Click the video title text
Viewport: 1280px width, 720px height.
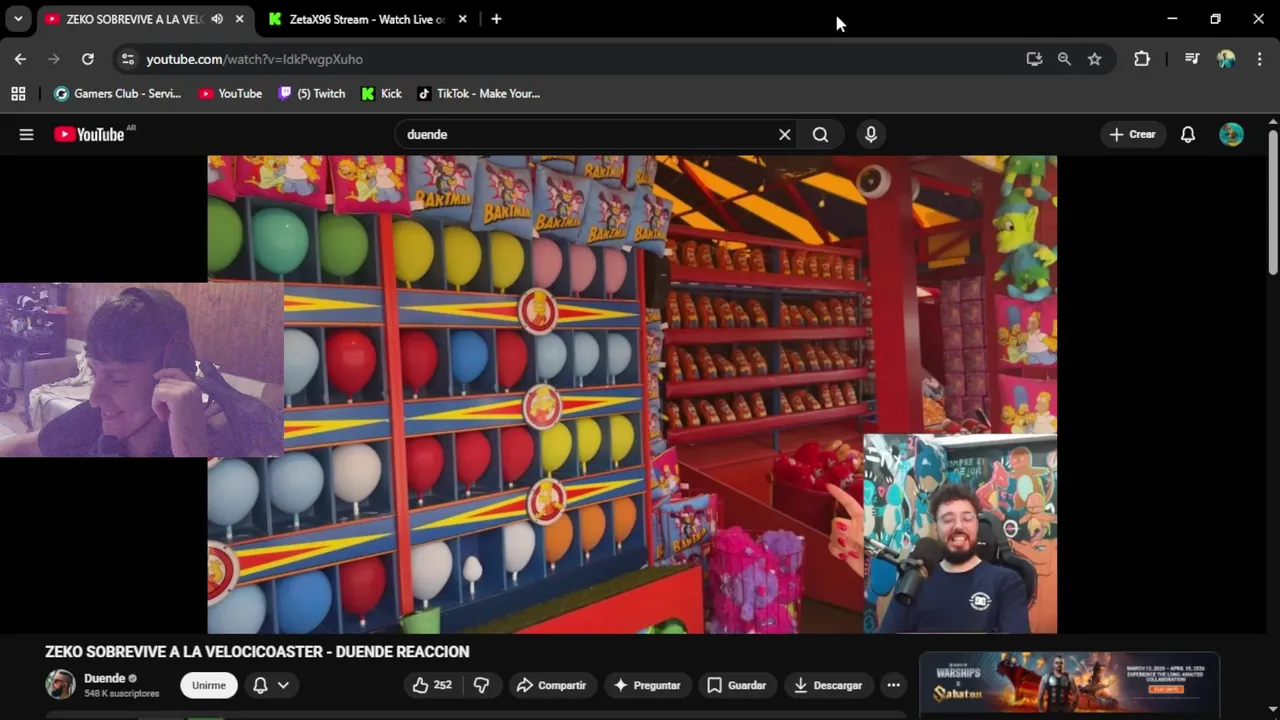(257, 652)
